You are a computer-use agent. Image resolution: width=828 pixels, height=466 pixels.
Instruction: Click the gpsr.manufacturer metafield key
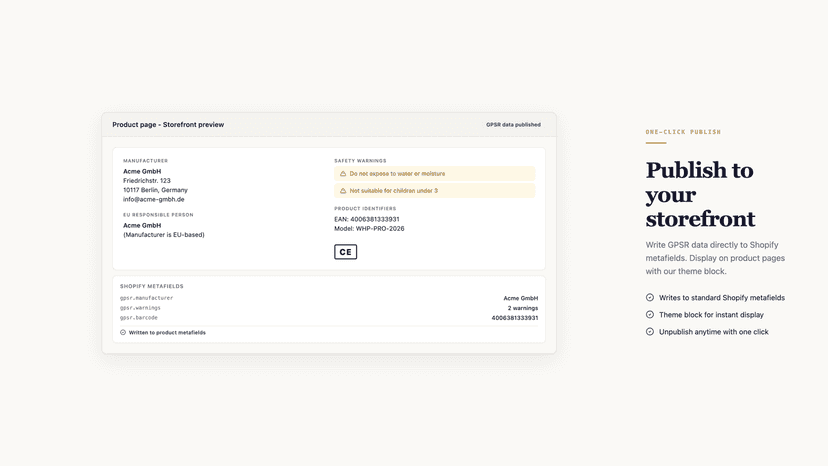coord(146,298)
